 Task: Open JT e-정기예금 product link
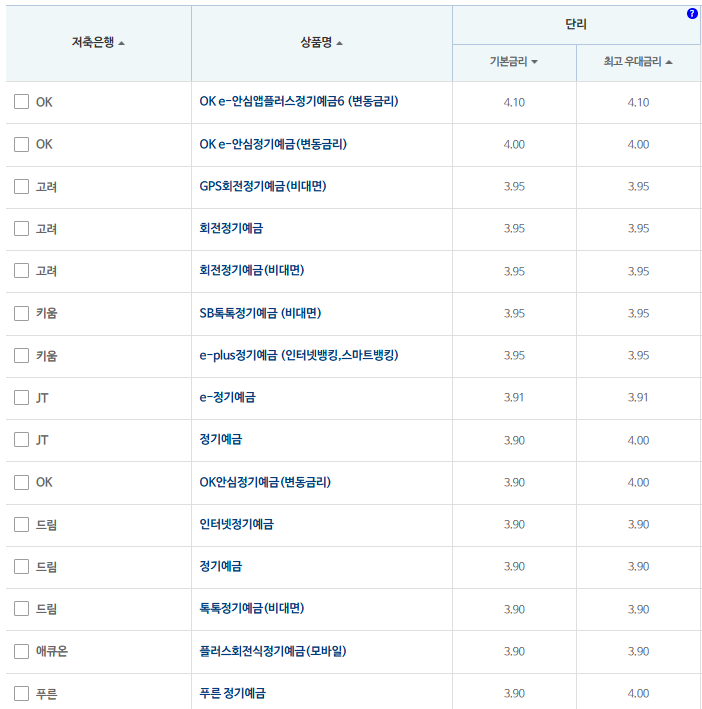click(x=227, y=397)
